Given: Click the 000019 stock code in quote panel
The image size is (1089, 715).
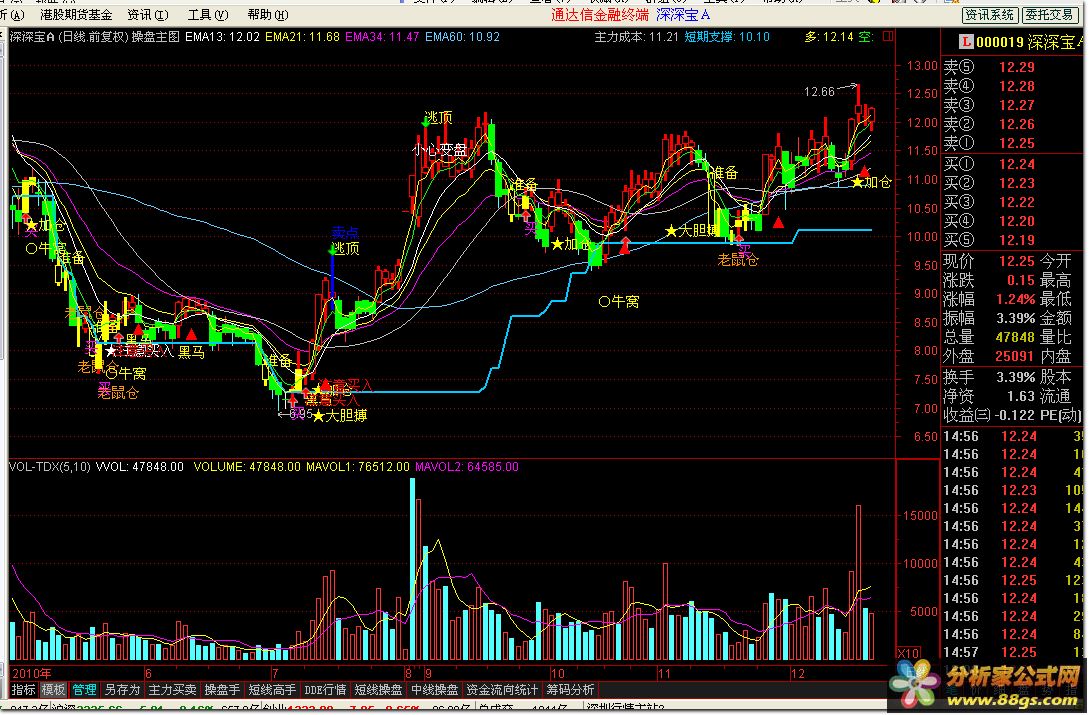Looking at the screenshot, I should click(1000, 42).
